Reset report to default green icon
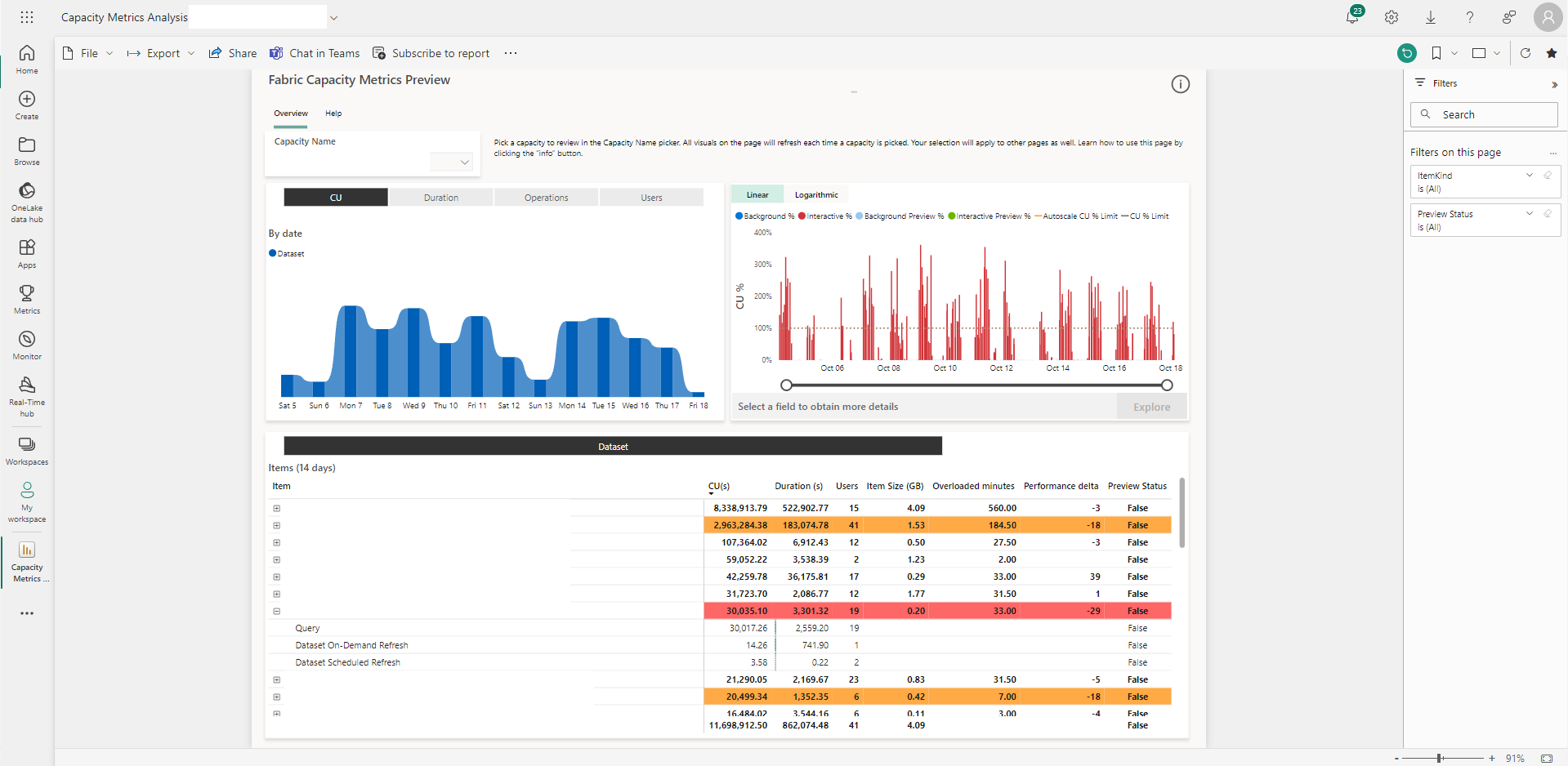The height and width of the screenshot is (766, 1568). 1407,53
